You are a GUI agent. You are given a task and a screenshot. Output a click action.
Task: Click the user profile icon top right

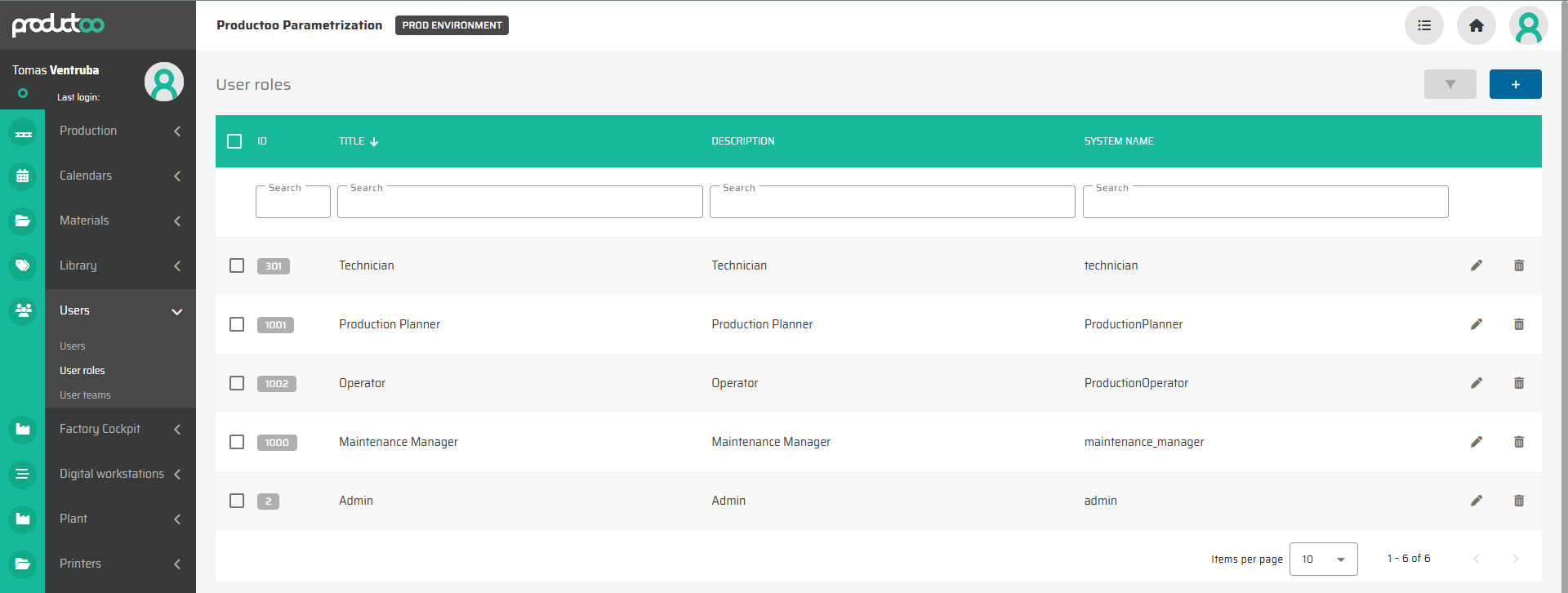tap(1528, 25)
